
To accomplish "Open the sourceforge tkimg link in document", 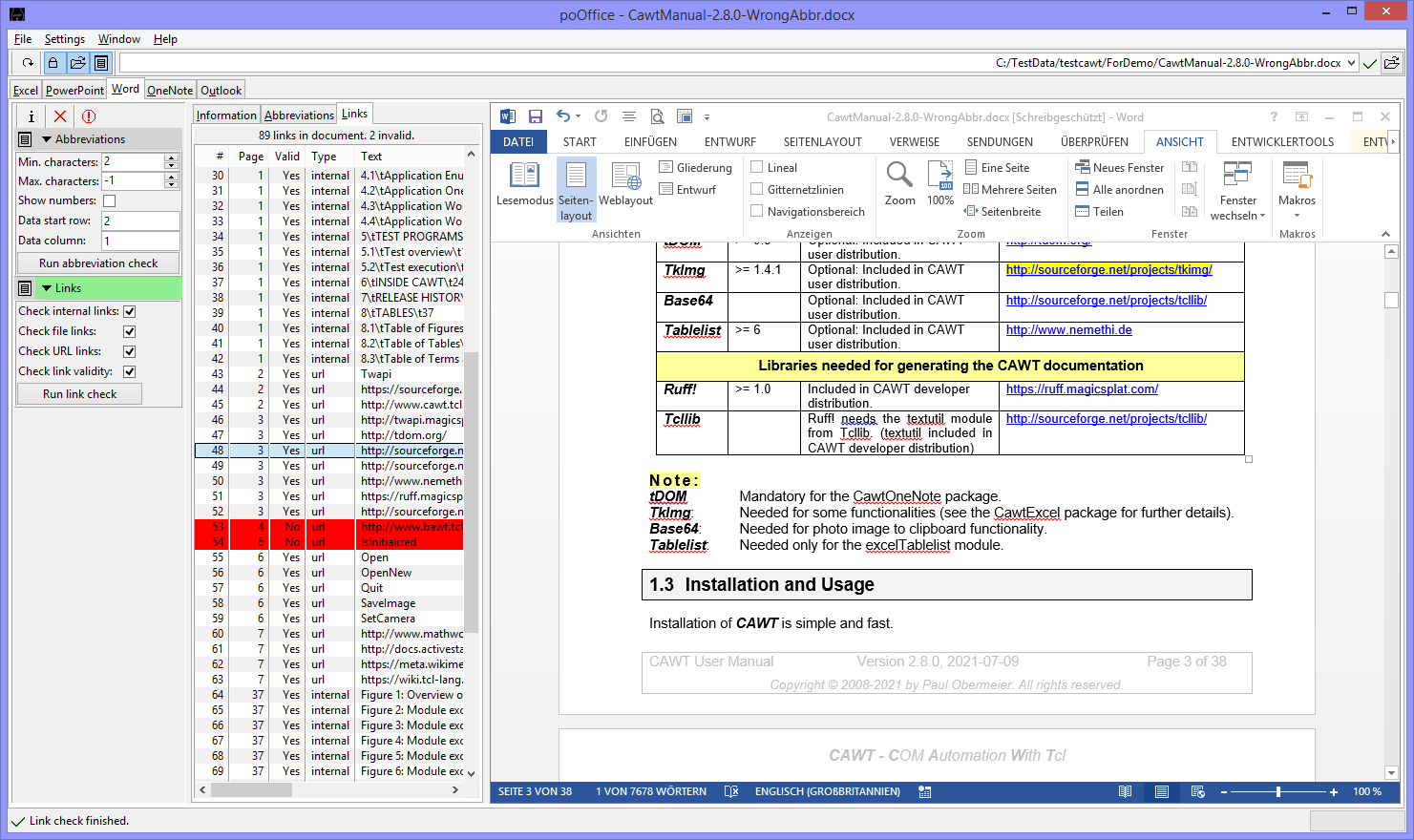I will (x=1108, y=270).
